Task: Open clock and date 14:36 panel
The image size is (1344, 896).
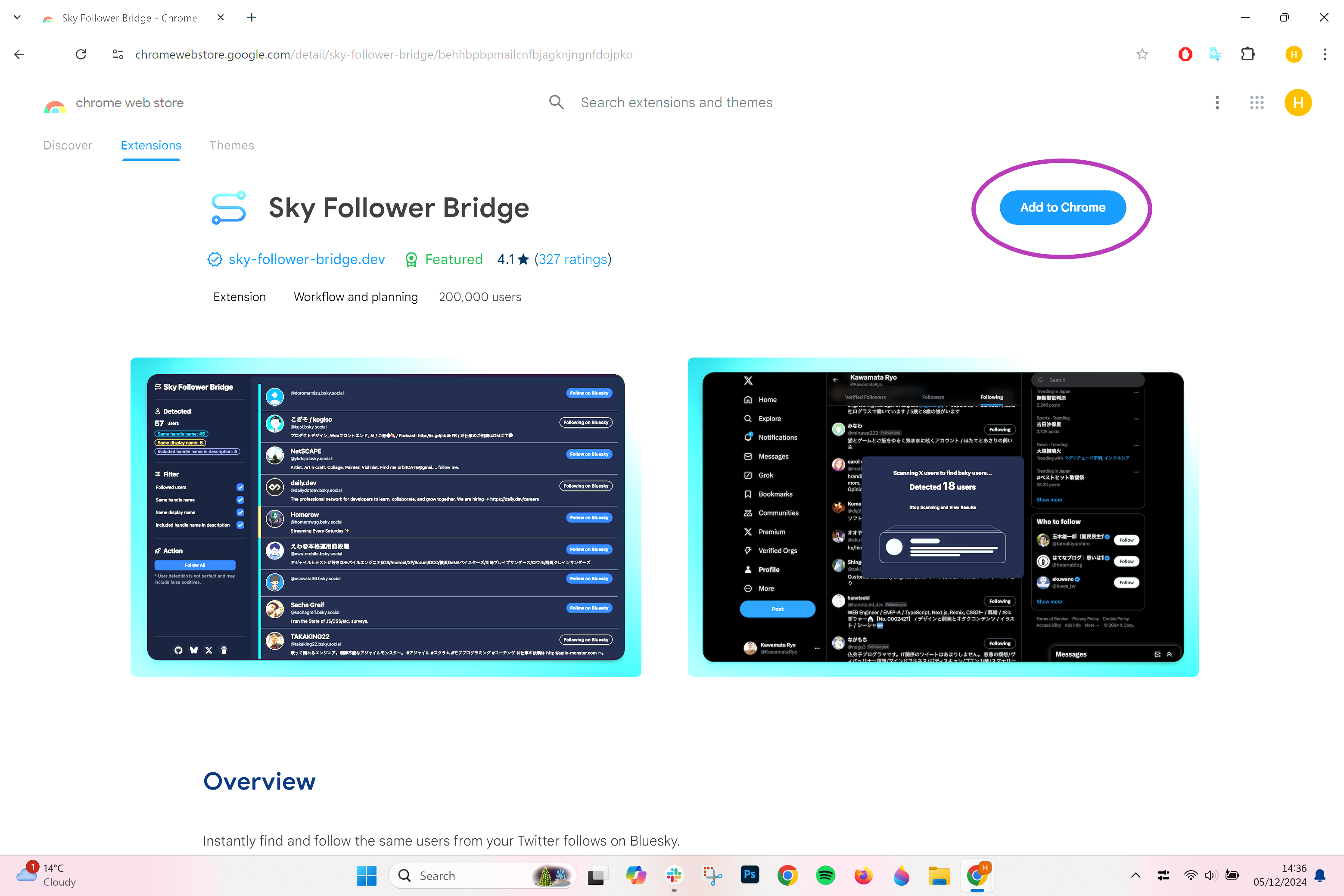Action: point(1280,875)
